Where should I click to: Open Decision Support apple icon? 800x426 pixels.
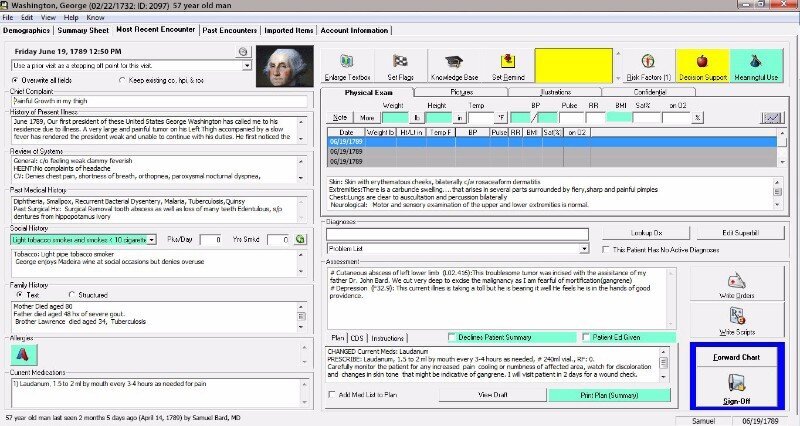coord(702,61)
